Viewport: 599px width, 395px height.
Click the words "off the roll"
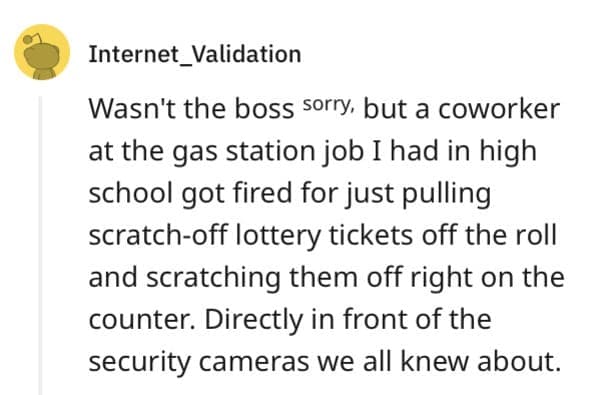pyautogui.click(x=489, y=235)
